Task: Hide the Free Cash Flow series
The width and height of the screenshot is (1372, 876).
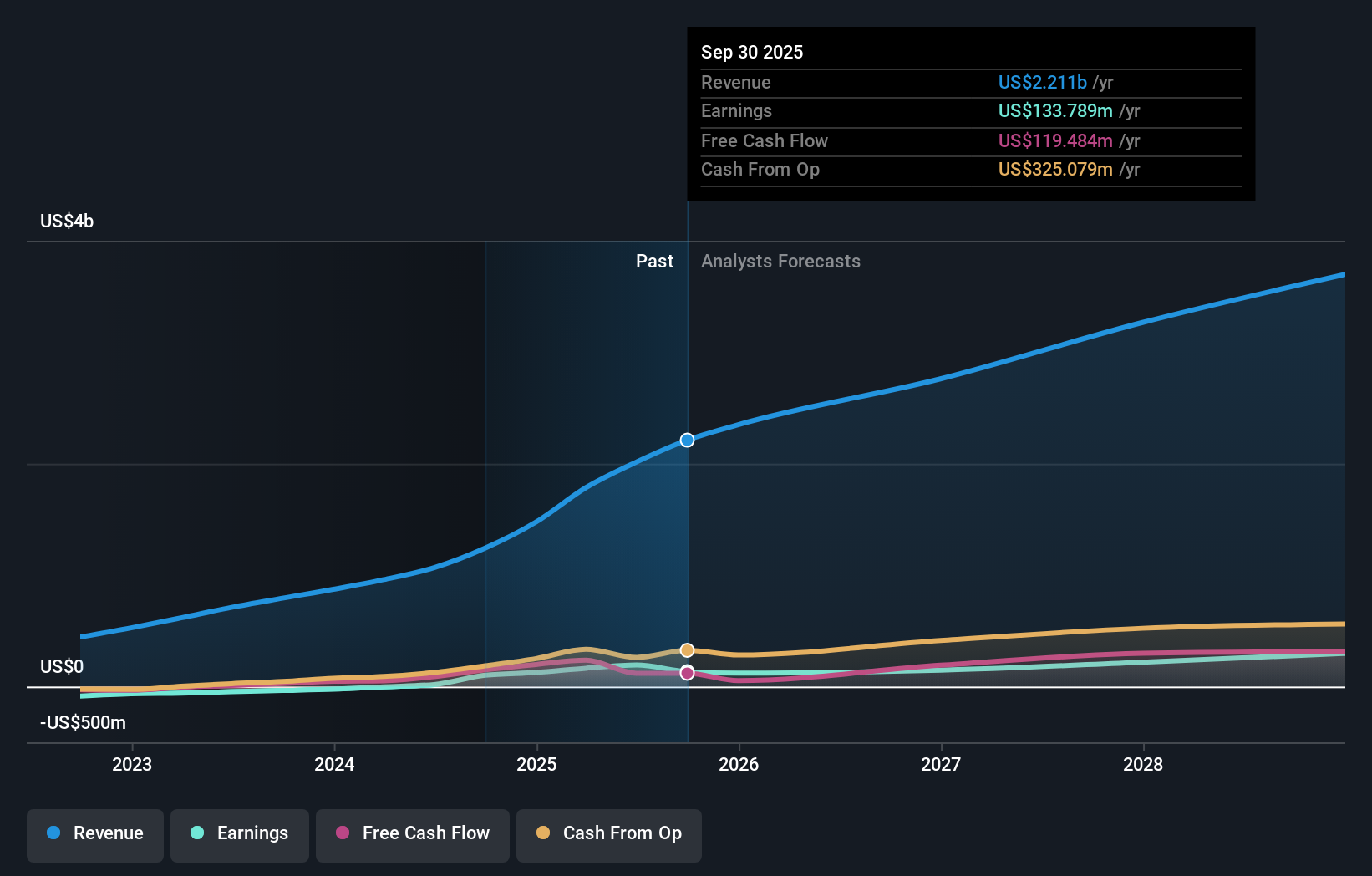Action: coord(413,834)
